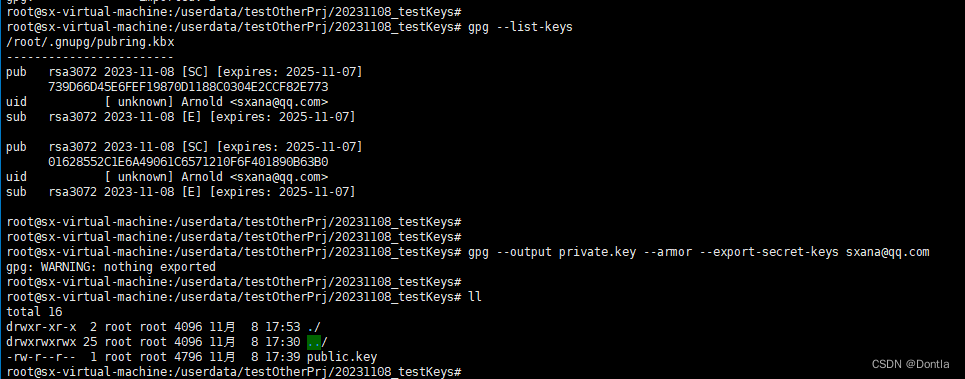Click fingerprint 01628552C1E6A49061C6571210F6F401890B63B0
Viewport: 965px width, 379px height.
click(x=188, y=162)
